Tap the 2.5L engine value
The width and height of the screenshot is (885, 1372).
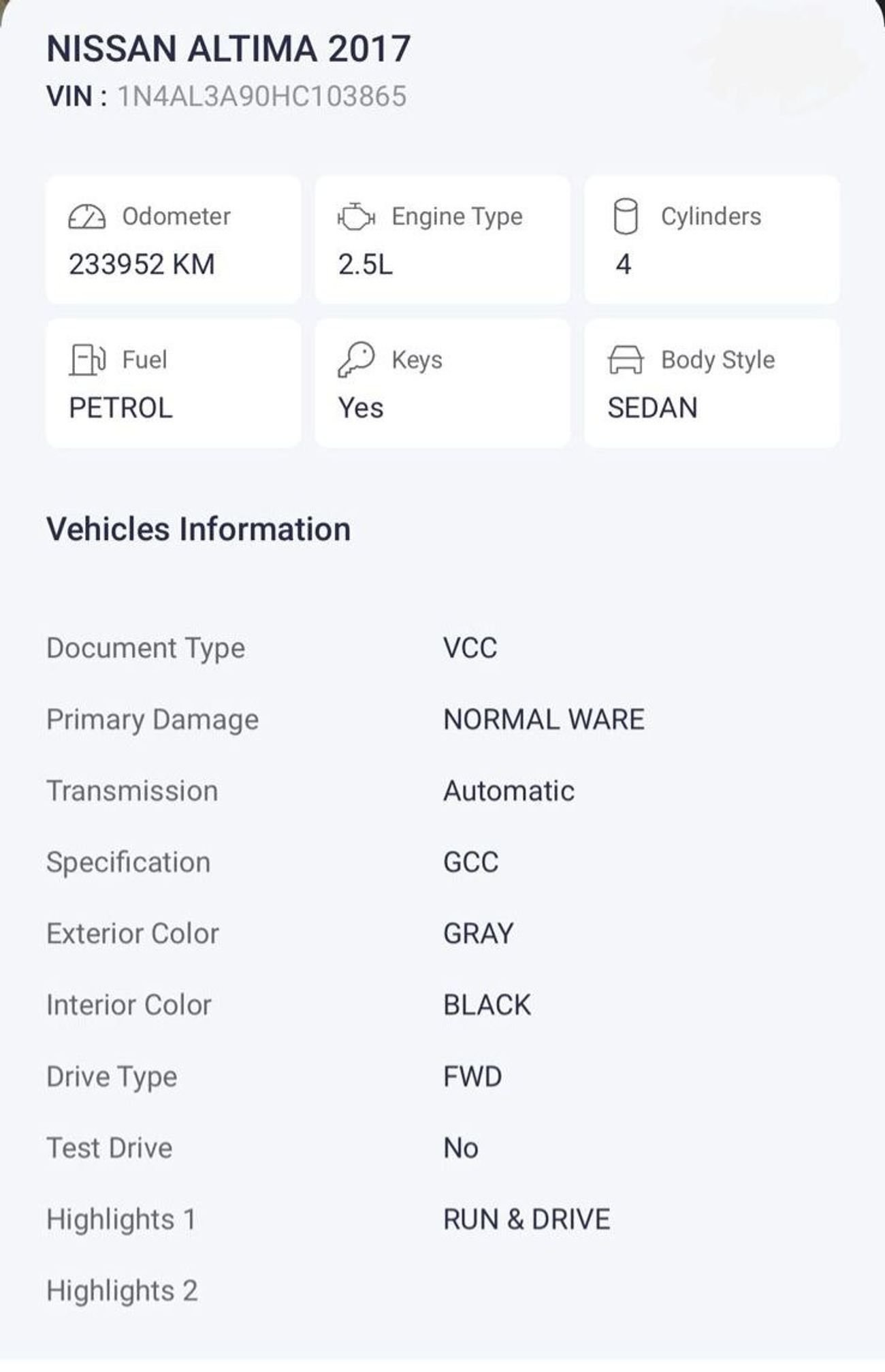366,264
